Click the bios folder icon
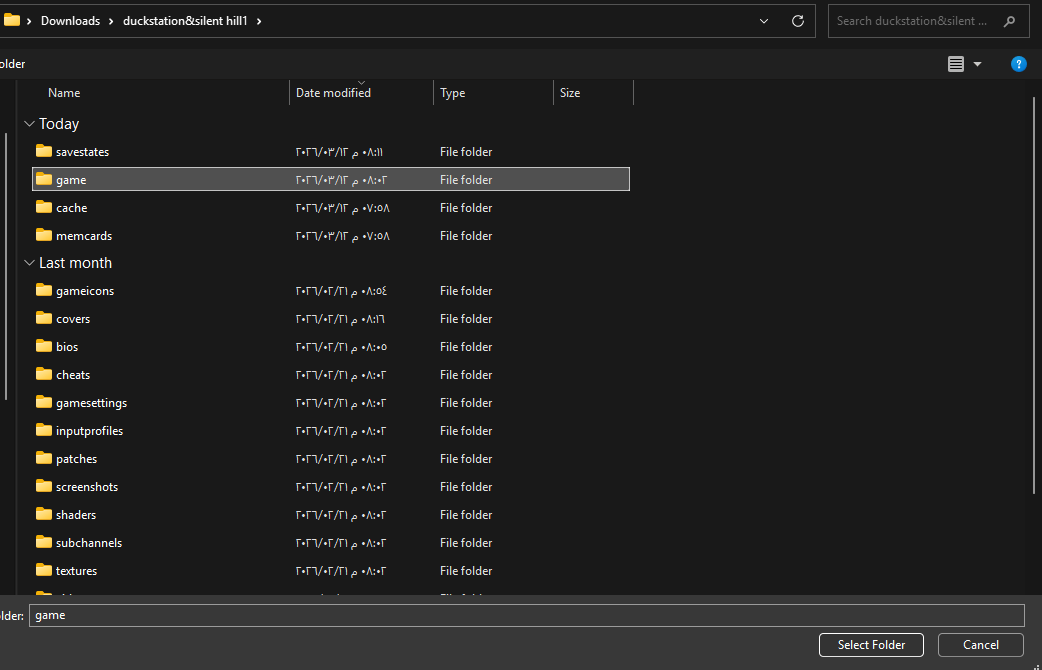Viewport: 1042px width, 670px height. pyautogui.click(x=44, y=346)
